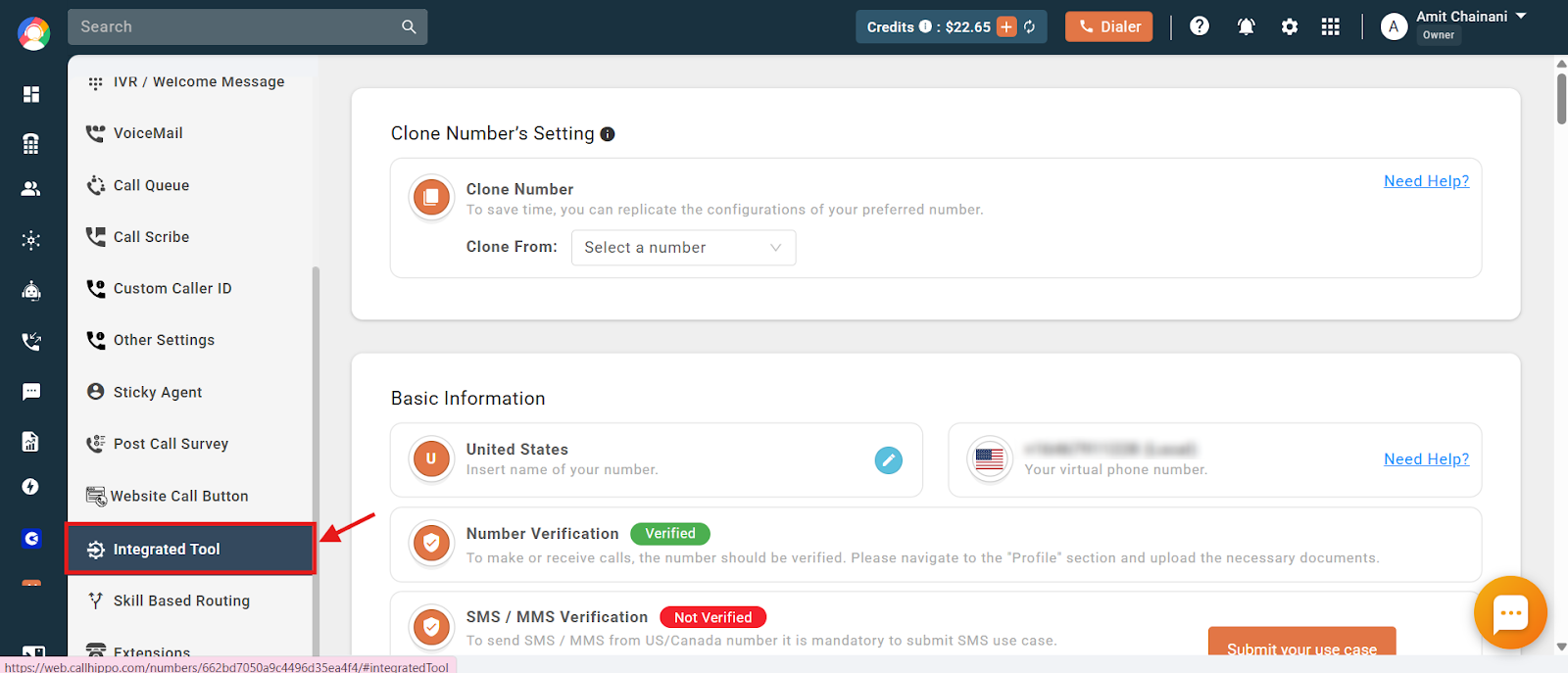
Task: Open the Clone From number dropdown
Action: point(683,248)
